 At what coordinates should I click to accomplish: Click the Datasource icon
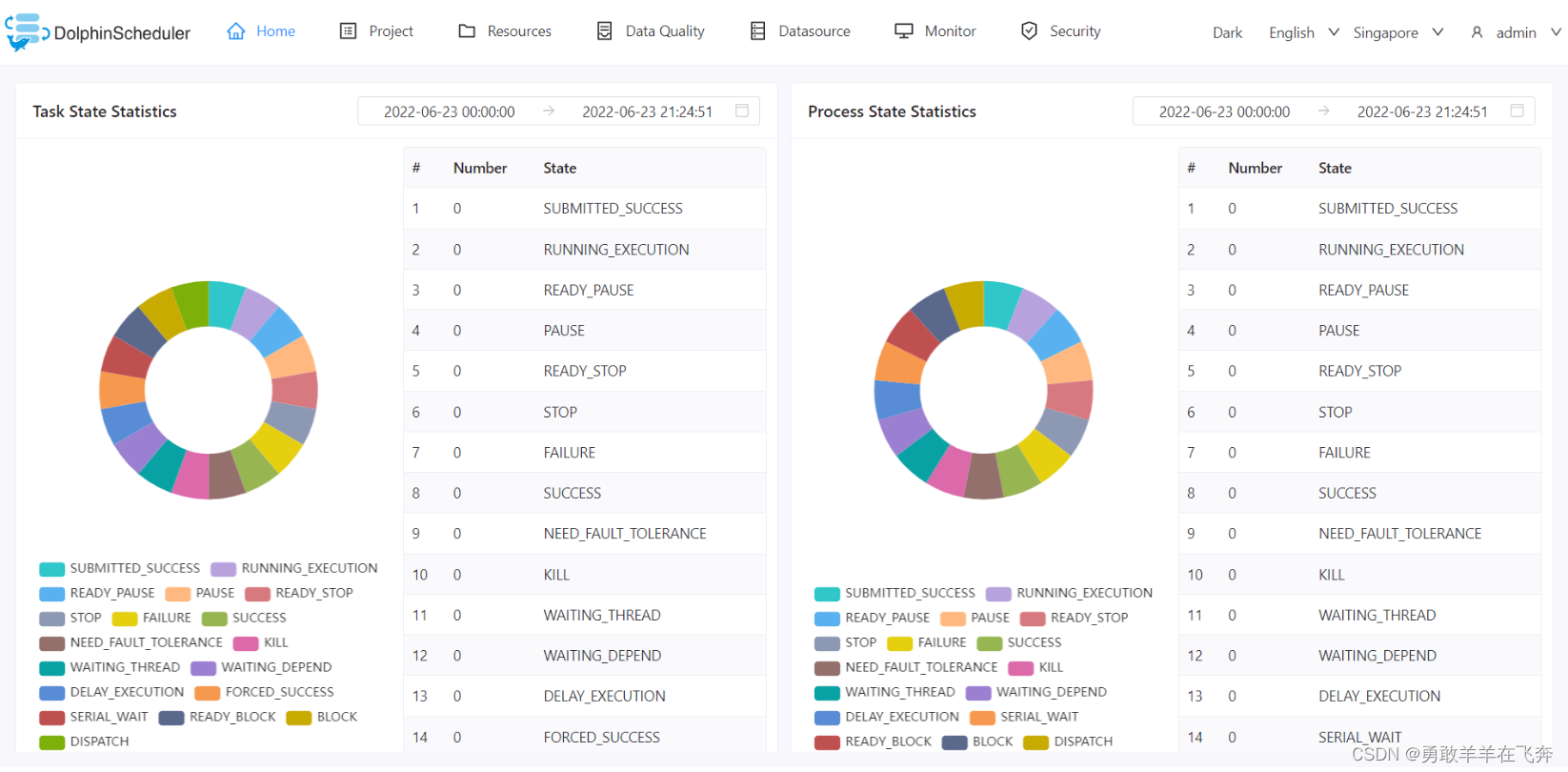758,31
